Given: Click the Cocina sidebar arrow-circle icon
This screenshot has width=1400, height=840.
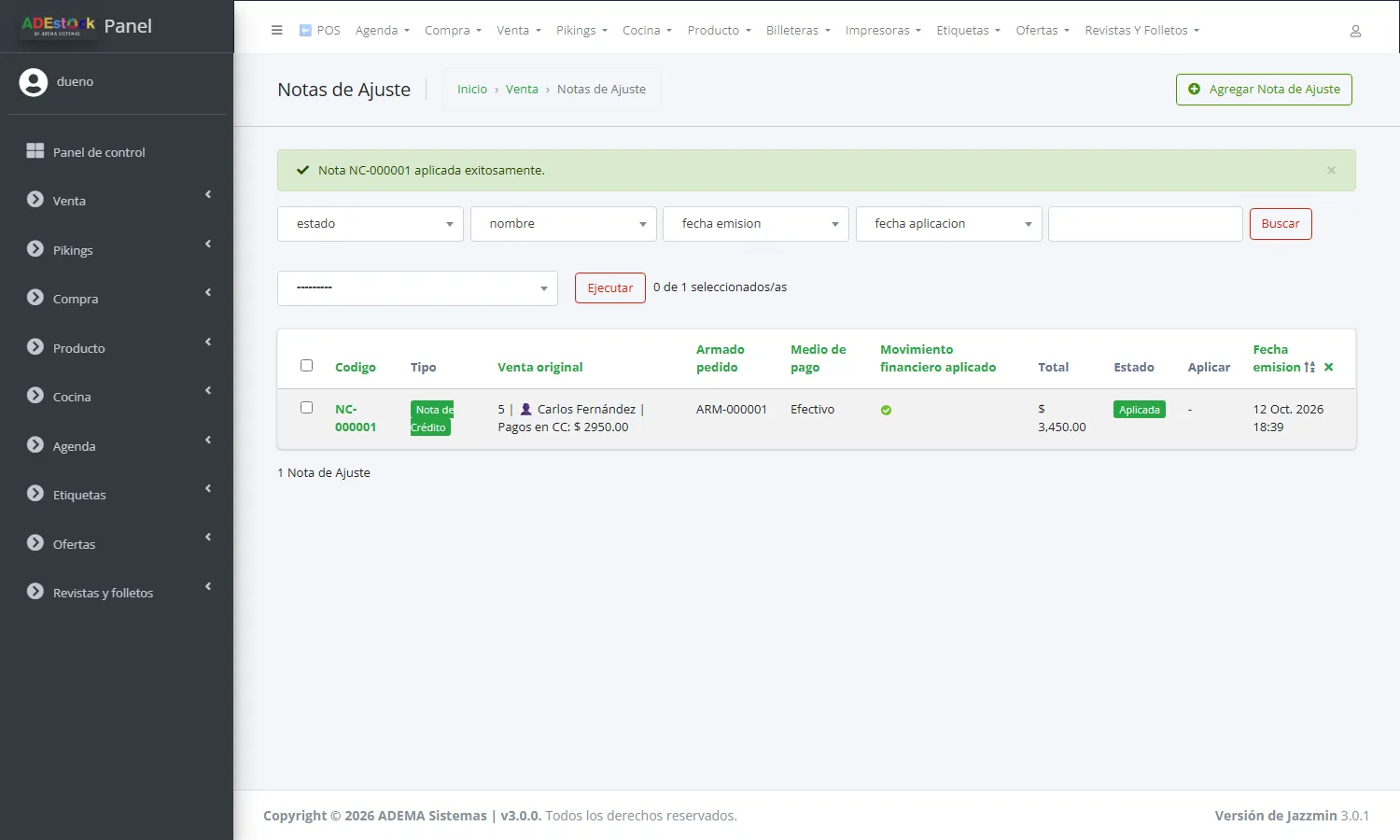Looking at the screenshot, I should [x=35, y=396].
